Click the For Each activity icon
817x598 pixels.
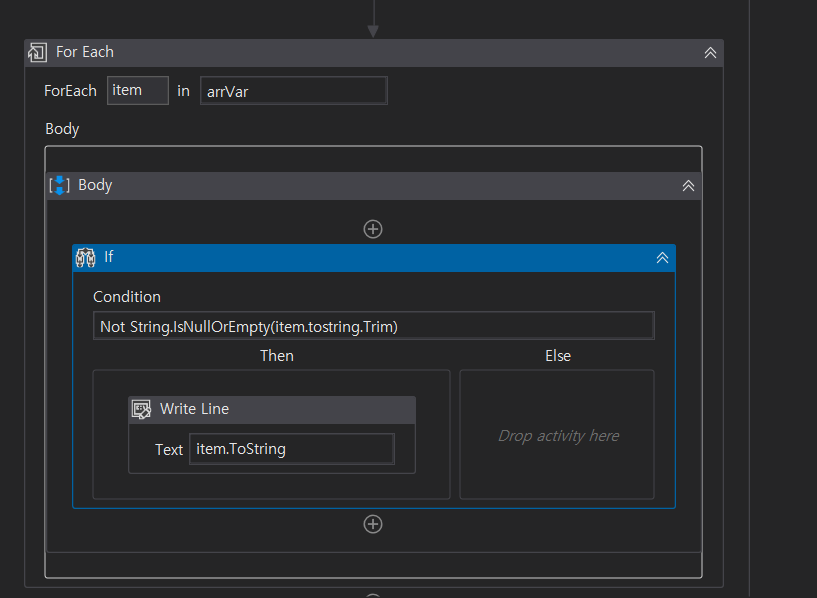coord(38,52)
